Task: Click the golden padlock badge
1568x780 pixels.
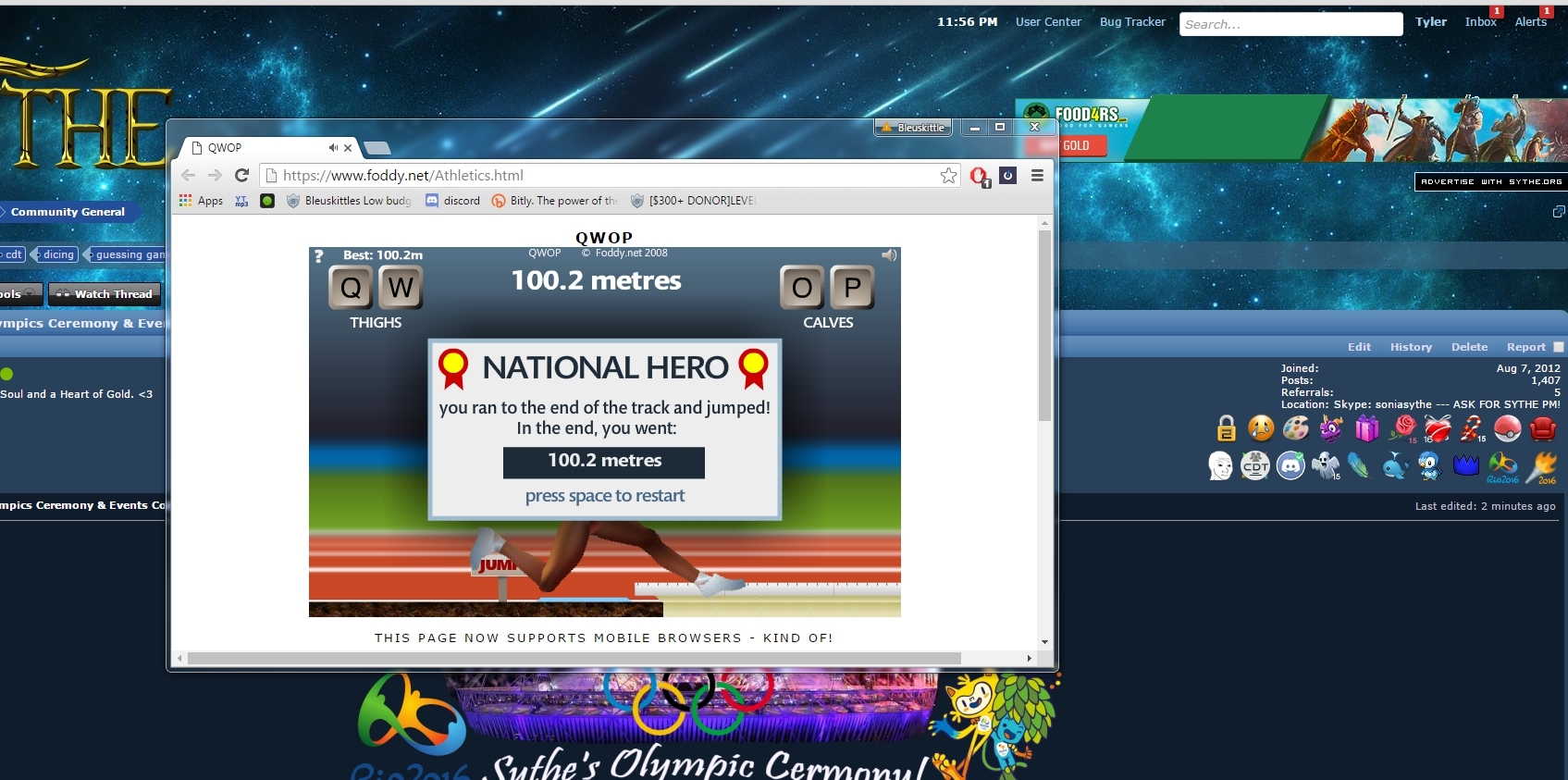Action: tap(1226, 428)
